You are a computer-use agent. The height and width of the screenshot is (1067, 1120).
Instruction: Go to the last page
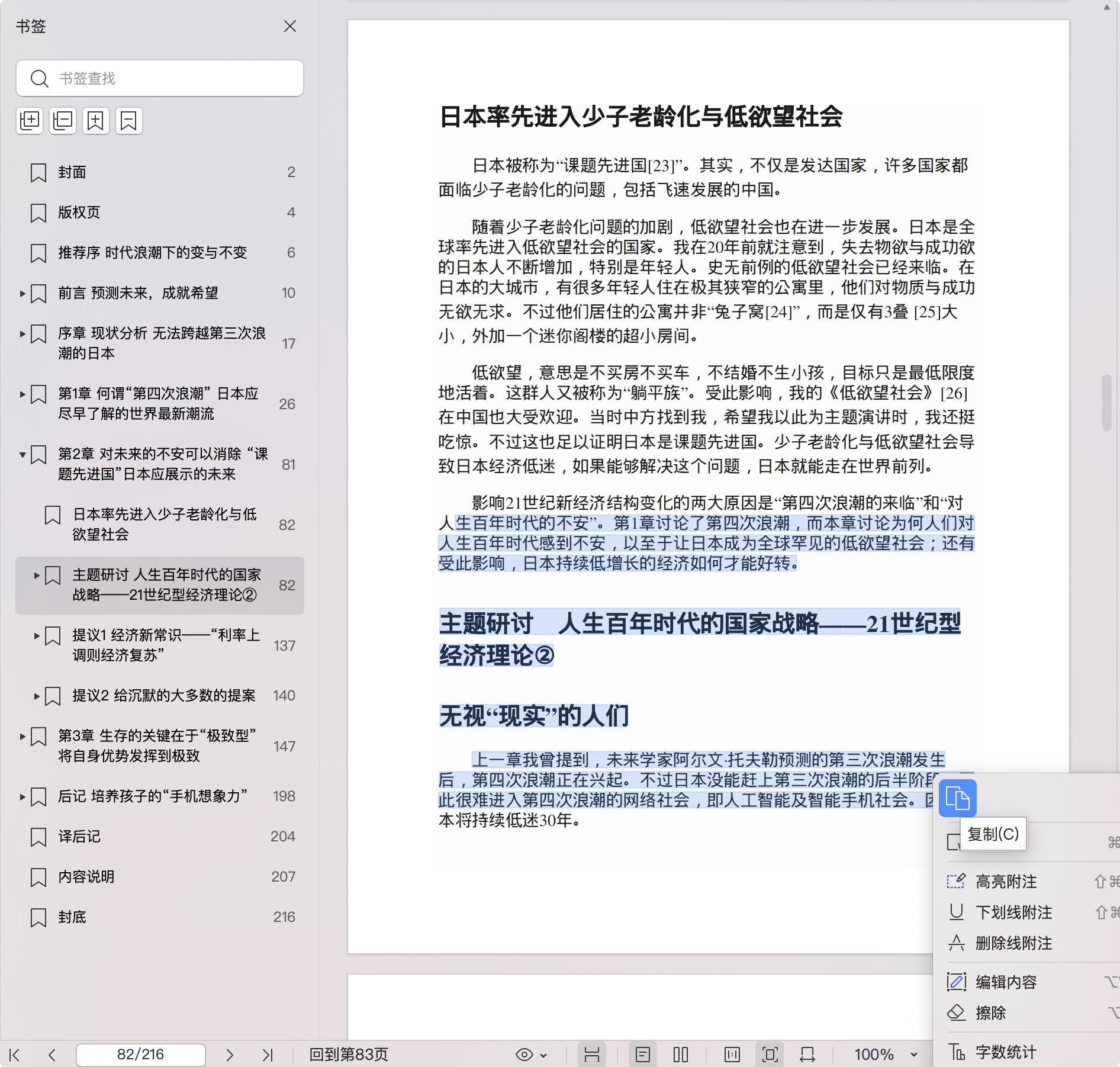pos(268,1055)
